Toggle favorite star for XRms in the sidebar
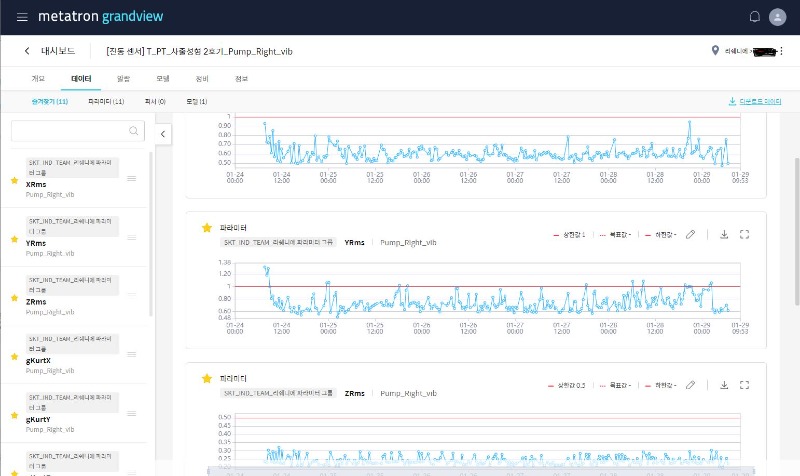The width and height of the screenshot is (800, 476). [14, 180]
